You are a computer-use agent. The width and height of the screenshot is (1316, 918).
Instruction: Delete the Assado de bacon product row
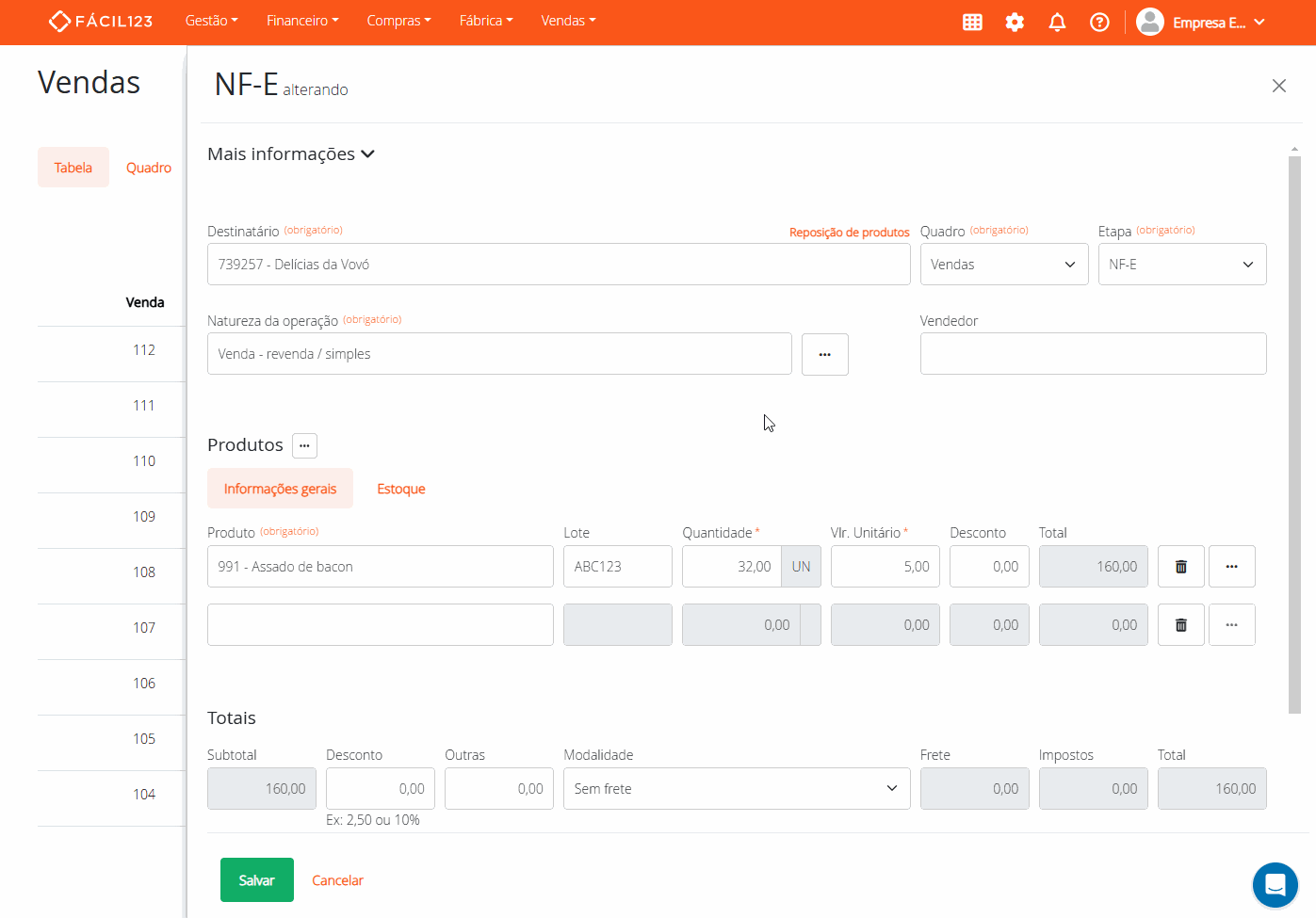(1180, 567)
